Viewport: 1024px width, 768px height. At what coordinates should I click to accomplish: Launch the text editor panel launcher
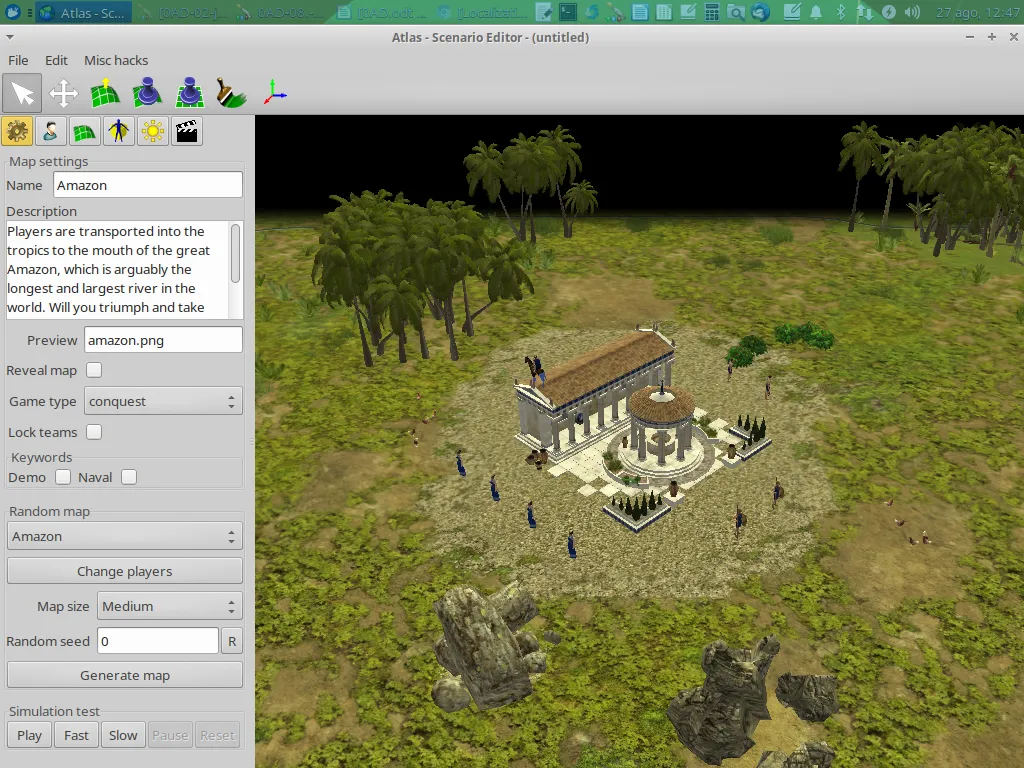tap(543, 12)
